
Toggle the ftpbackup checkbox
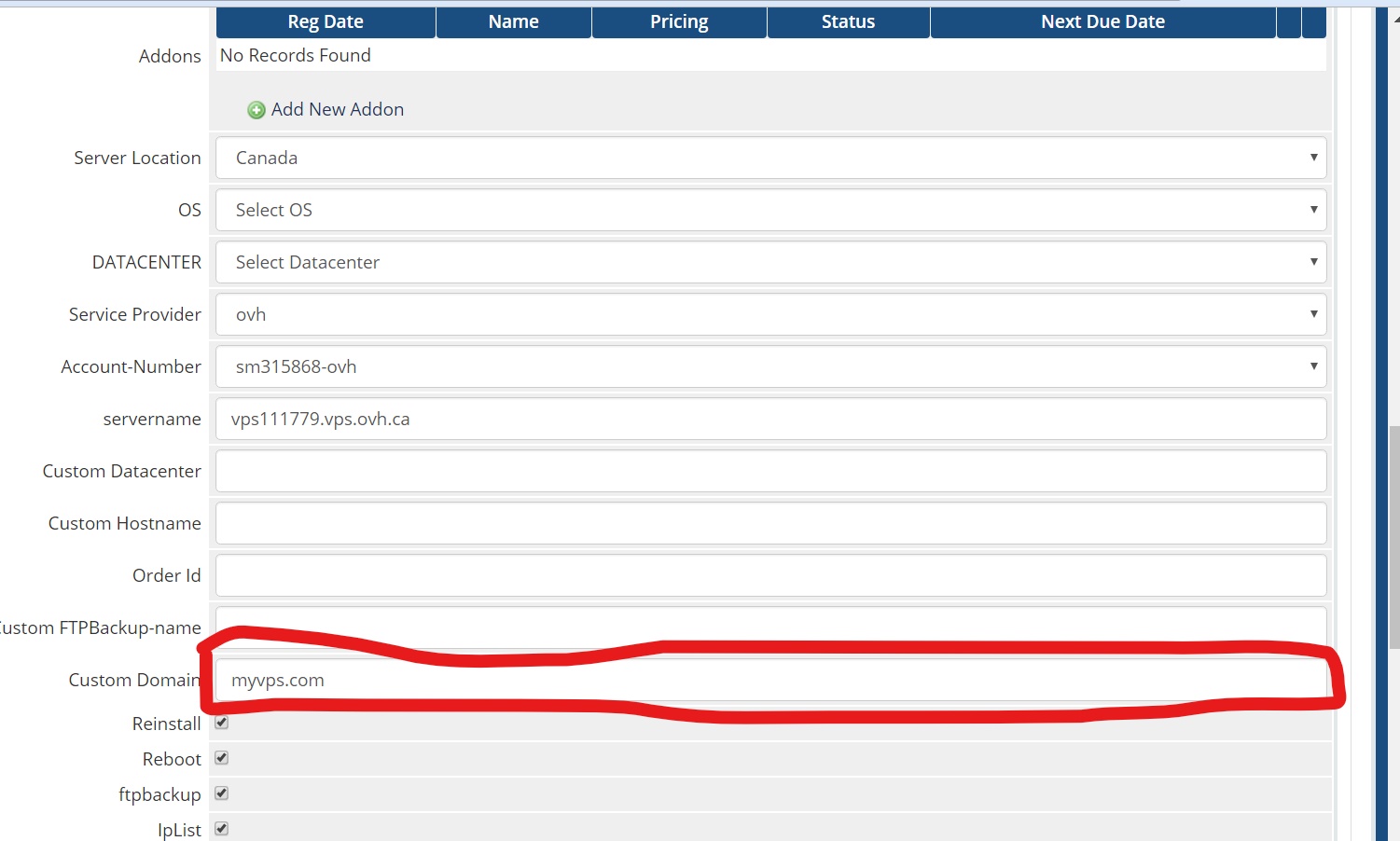(222, 793)
